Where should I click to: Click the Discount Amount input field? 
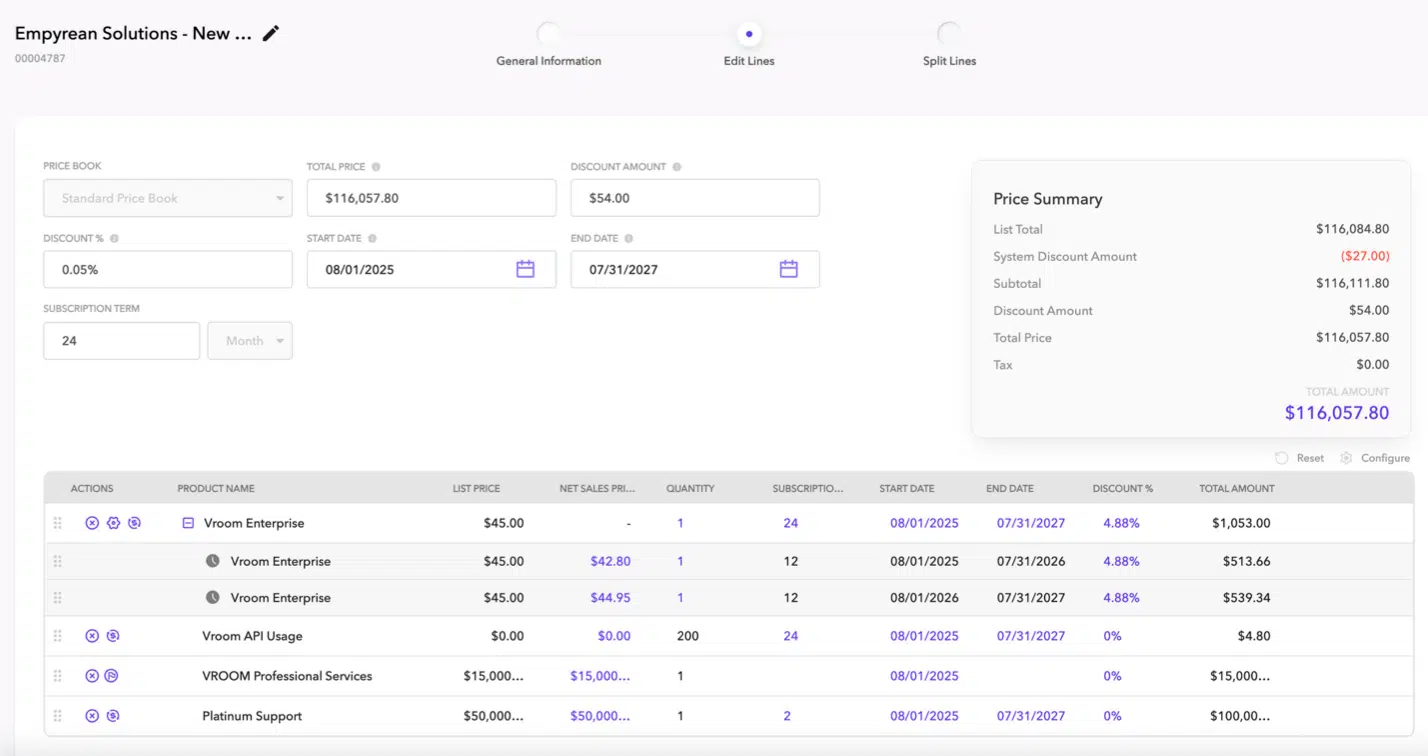coord(695,198)
